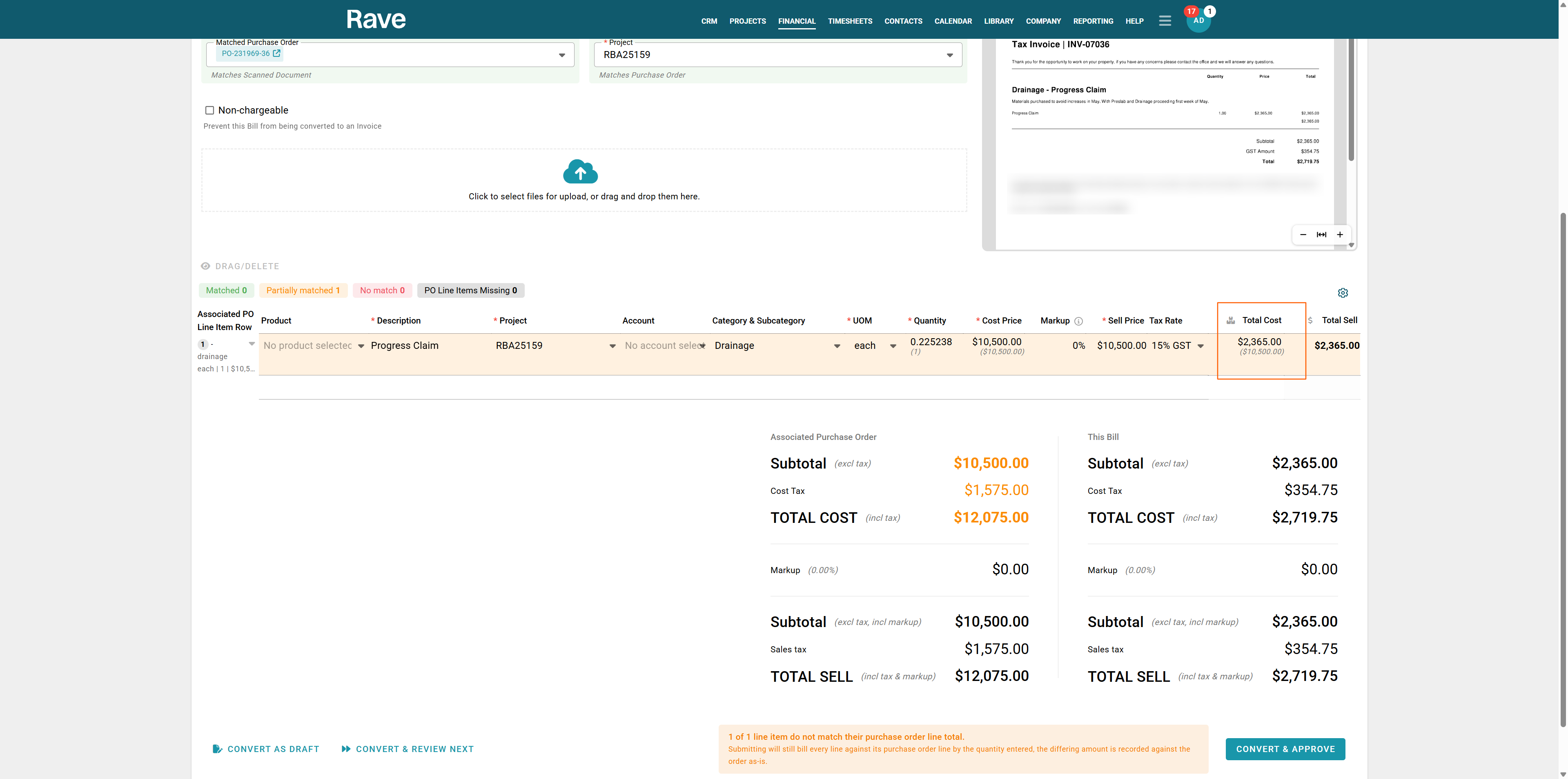
Task: Click the icon beside Total Cost header
Action: pos(1231,320)
